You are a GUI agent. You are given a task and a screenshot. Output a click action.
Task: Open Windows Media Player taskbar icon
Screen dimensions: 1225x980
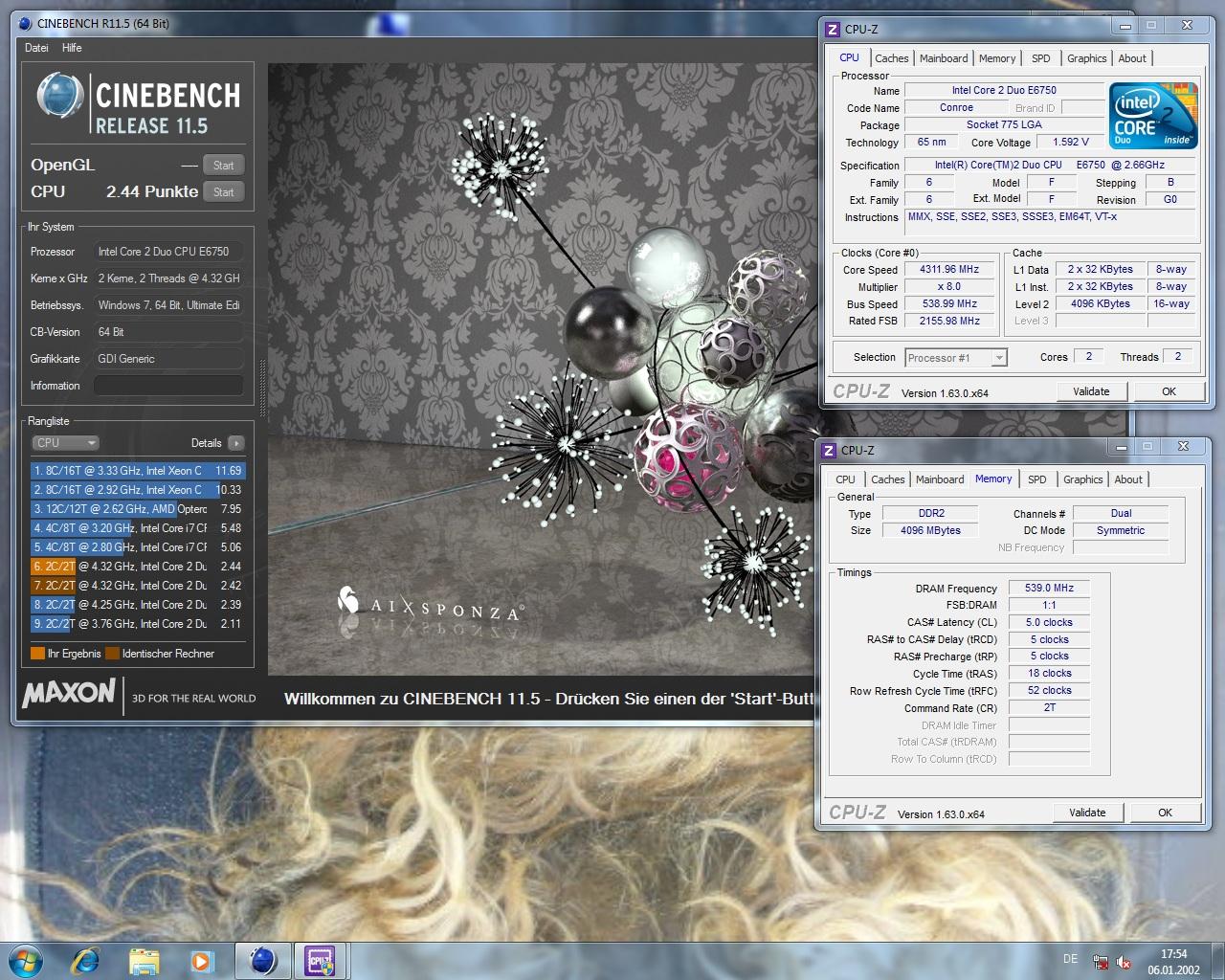pyautogui.click(x=201, y=961)
